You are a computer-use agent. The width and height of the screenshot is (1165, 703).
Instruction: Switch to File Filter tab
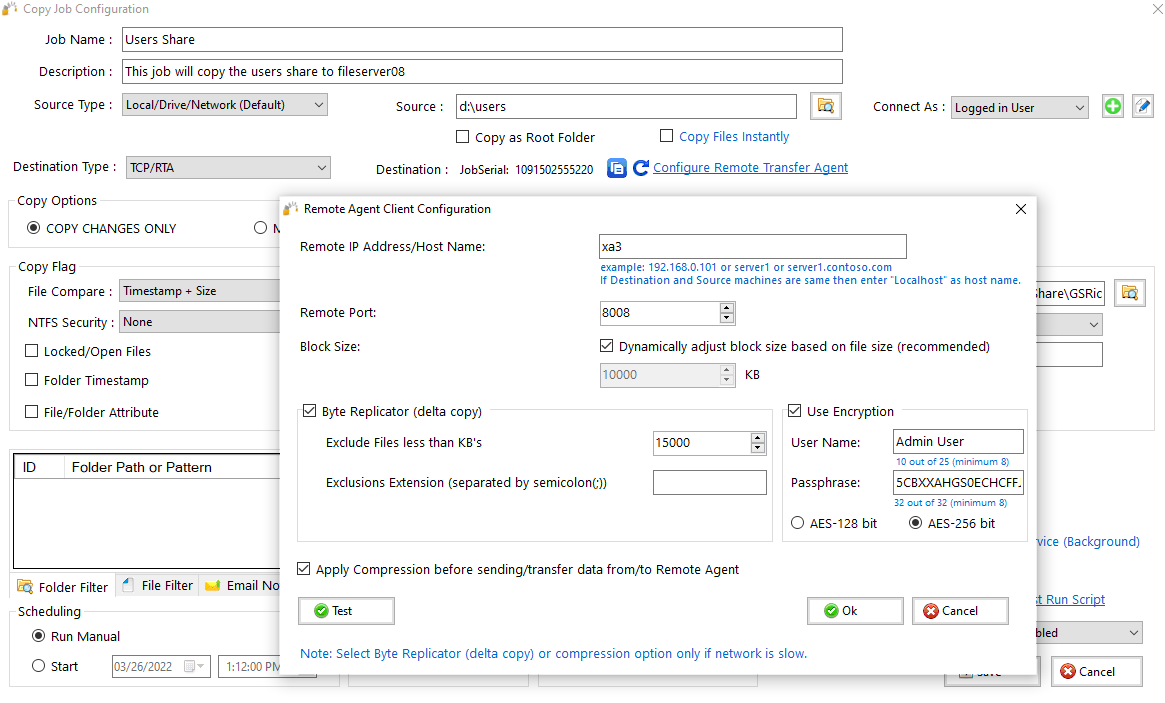coord(158,586)
